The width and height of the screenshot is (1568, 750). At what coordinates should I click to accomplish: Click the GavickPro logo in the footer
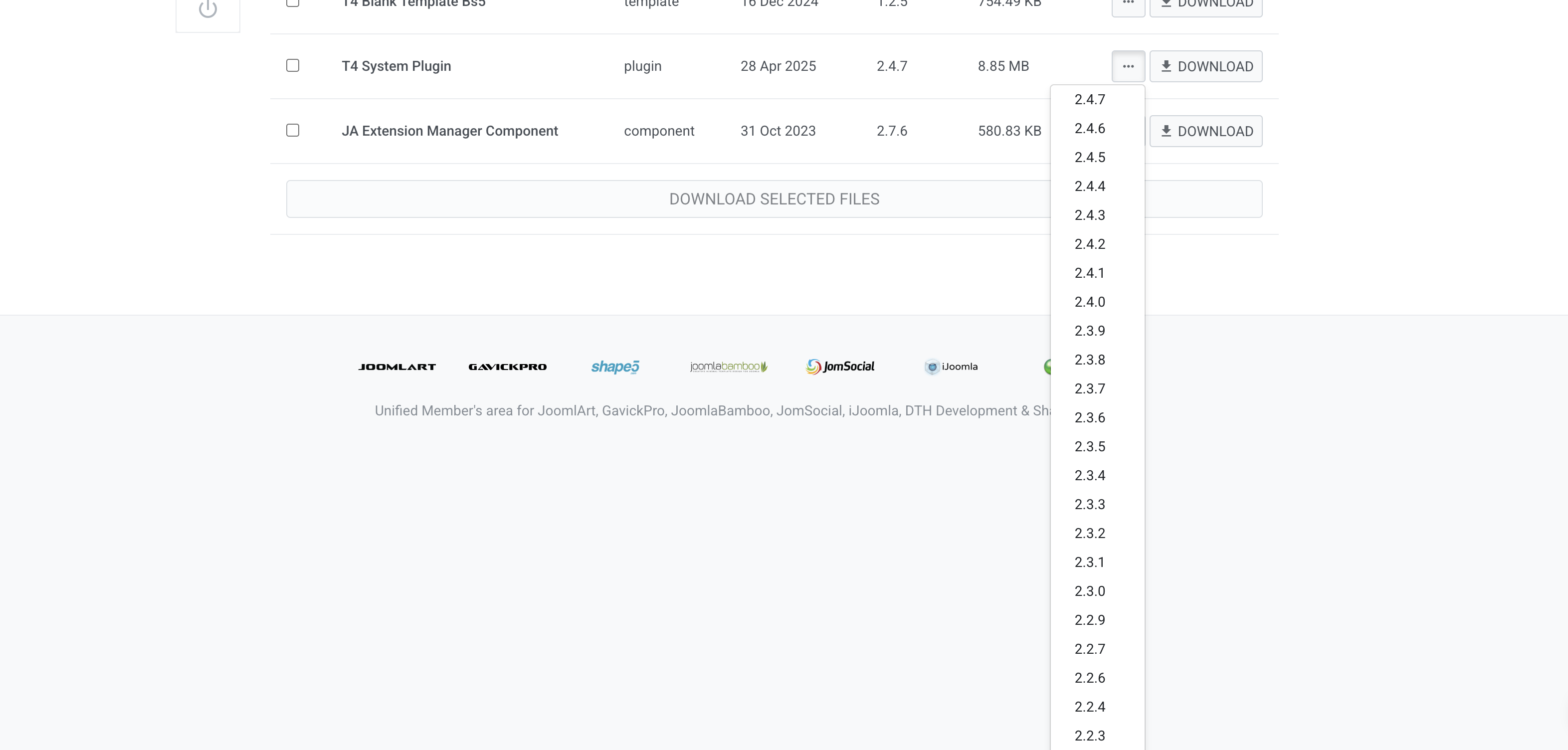507,367
